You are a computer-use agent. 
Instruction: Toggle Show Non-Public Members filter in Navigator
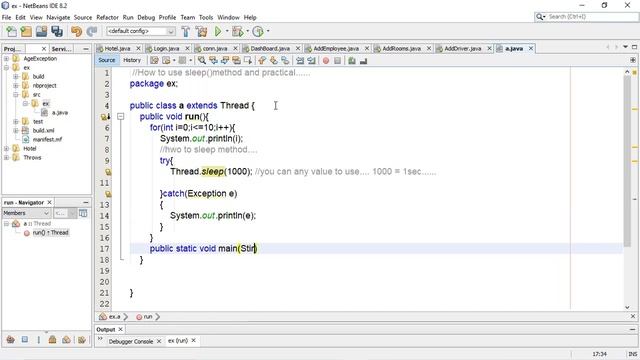pos(52,339)
